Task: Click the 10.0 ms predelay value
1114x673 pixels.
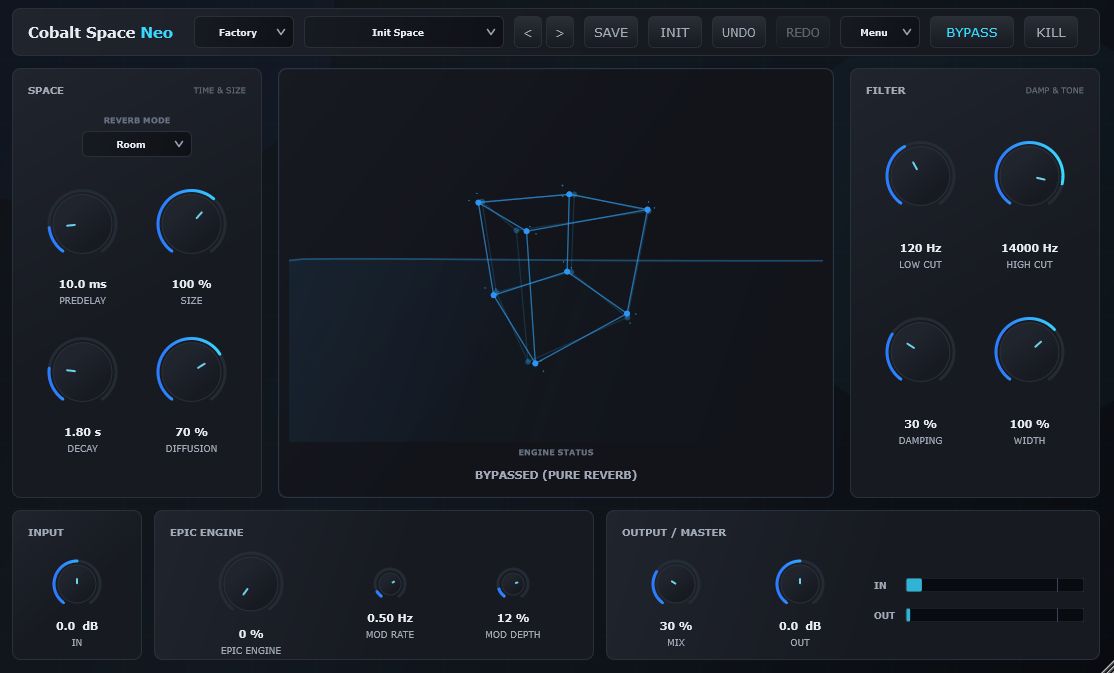Action: 82,284
